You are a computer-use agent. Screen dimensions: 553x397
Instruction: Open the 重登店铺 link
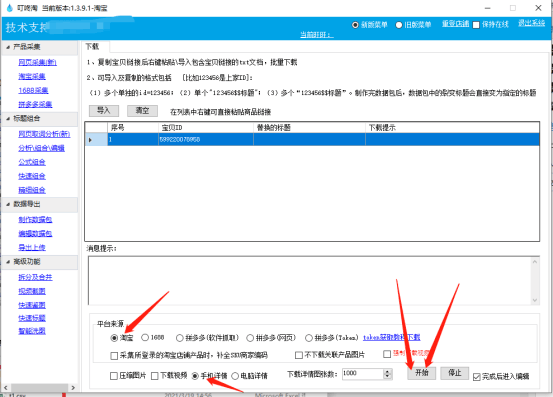pos(456,24)
